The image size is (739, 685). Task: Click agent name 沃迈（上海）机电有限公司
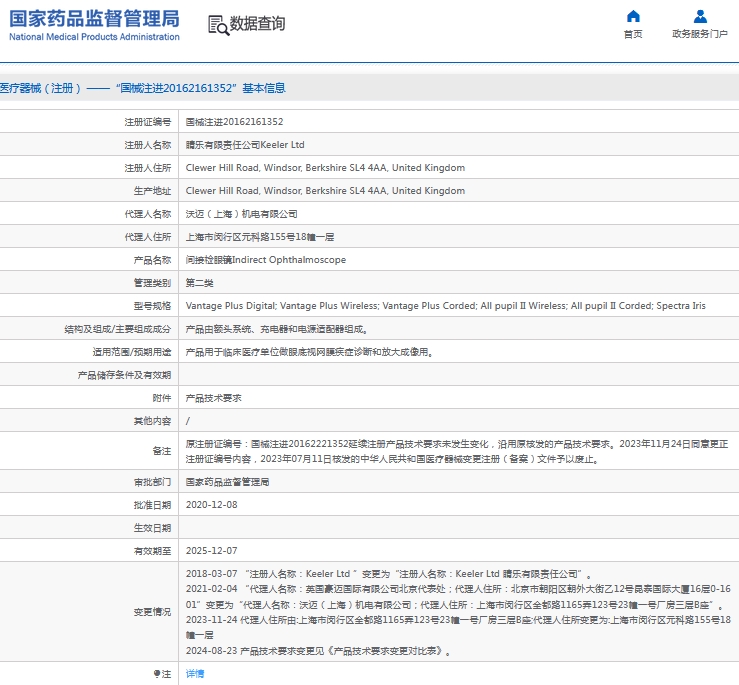241,214
